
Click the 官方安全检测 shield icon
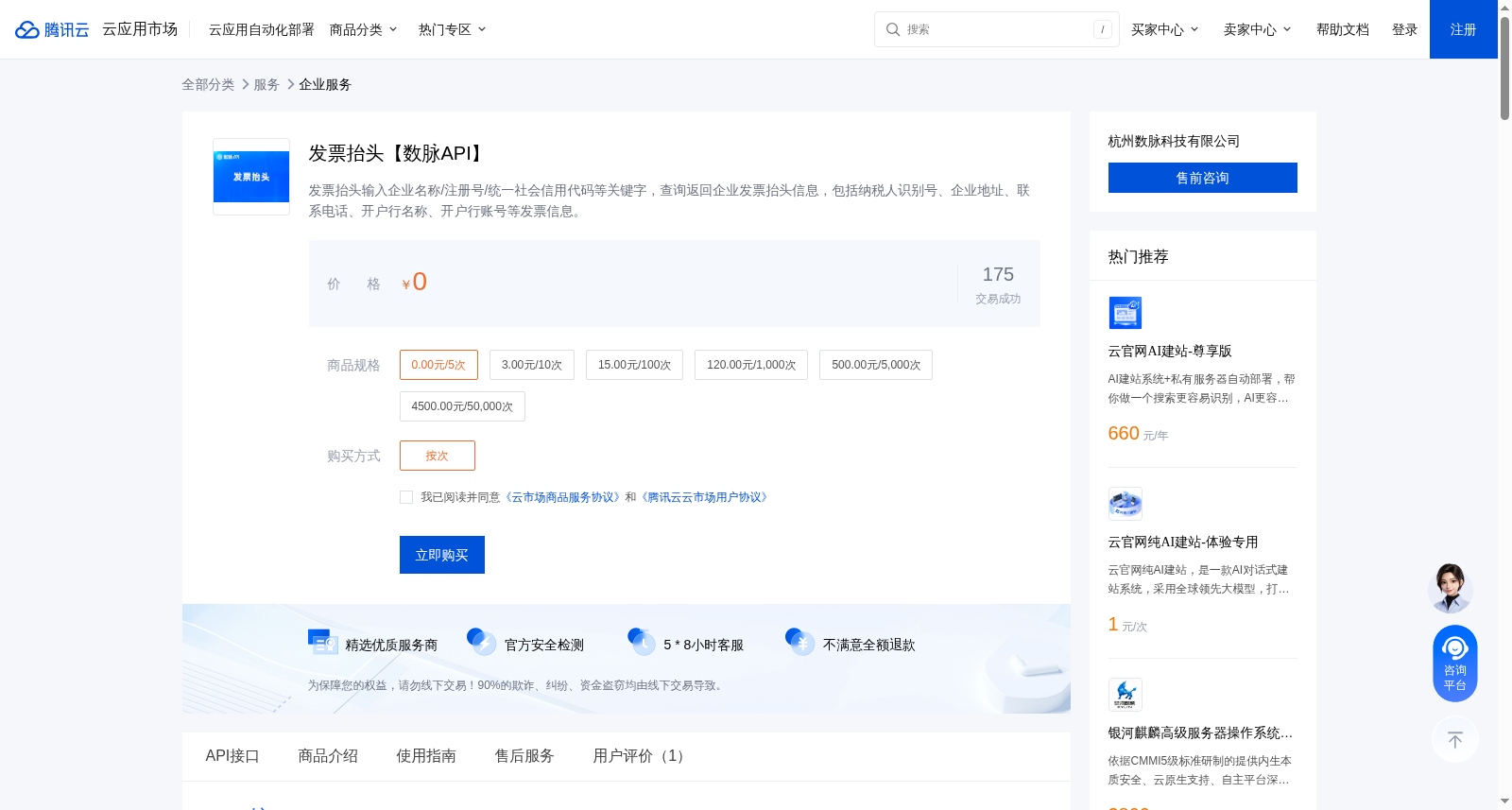(x=482, y=642)
